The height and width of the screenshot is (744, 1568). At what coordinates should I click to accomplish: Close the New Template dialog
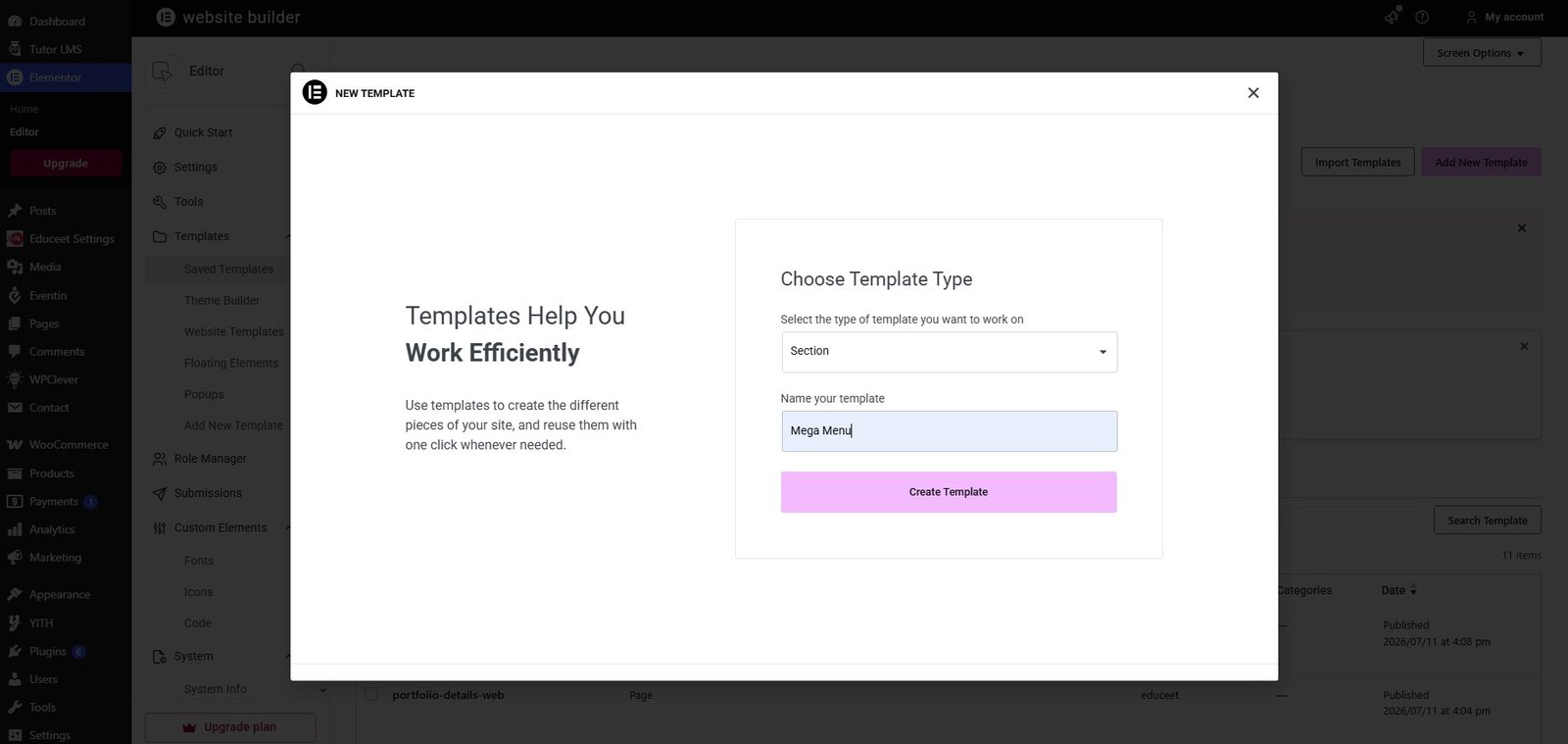(1253, 93)
